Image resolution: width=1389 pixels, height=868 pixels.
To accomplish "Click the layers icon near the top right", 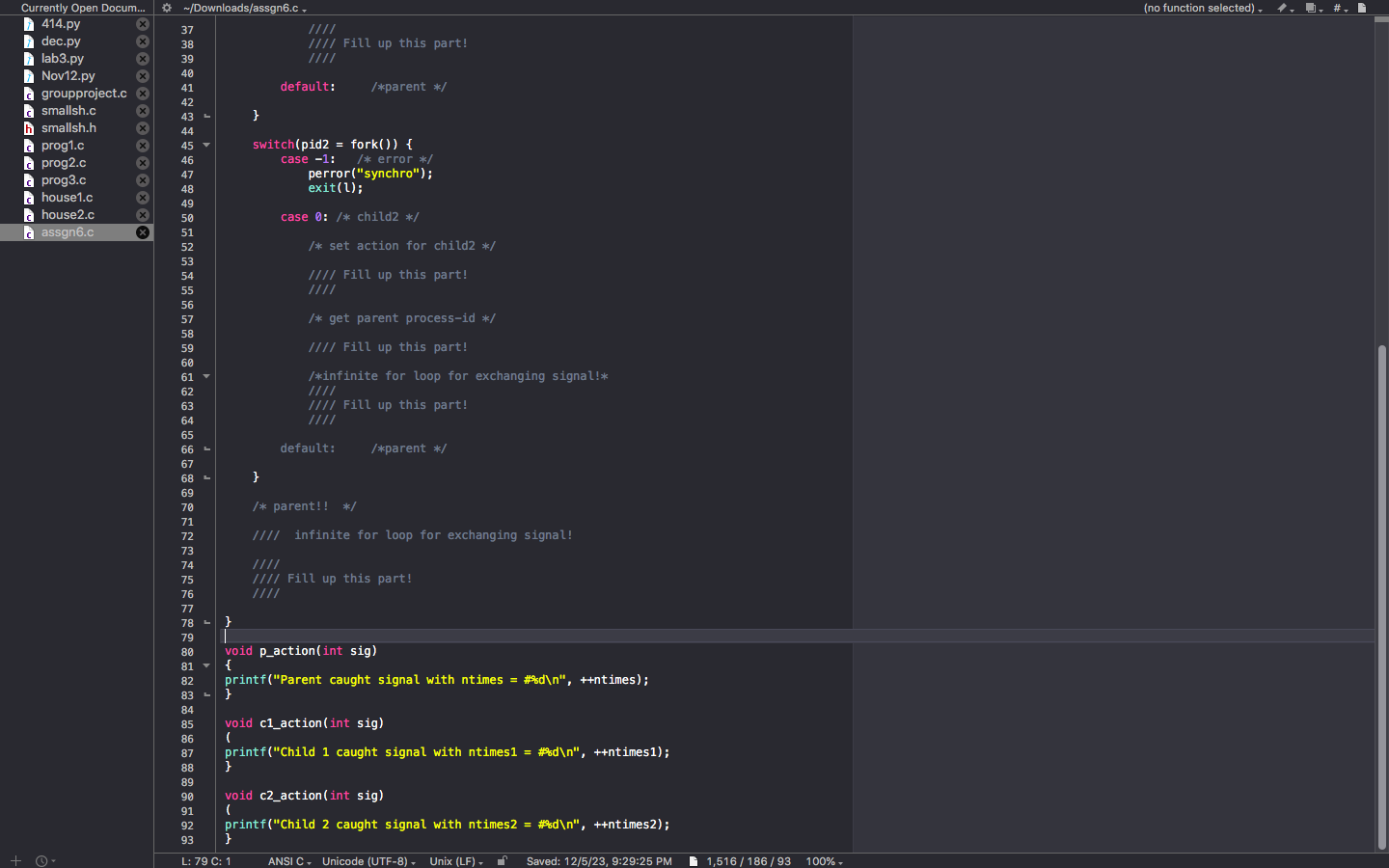I will click(x=1311, y=7).
